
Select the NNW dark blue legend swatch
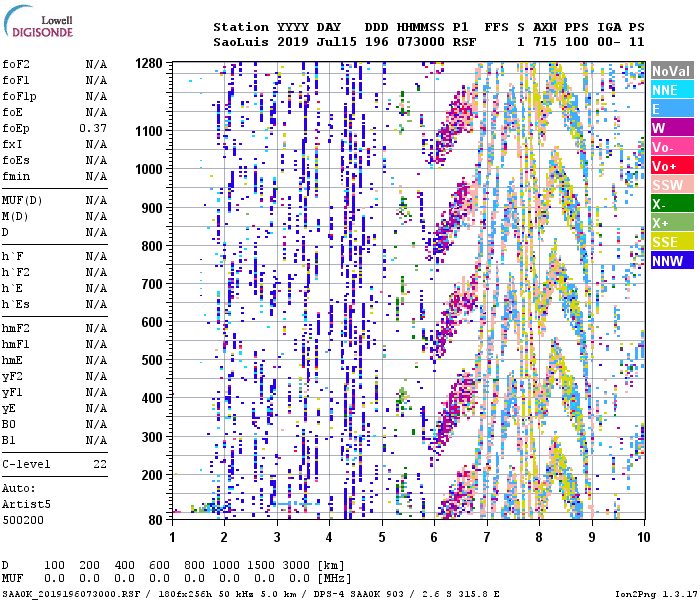pos(672,260)
